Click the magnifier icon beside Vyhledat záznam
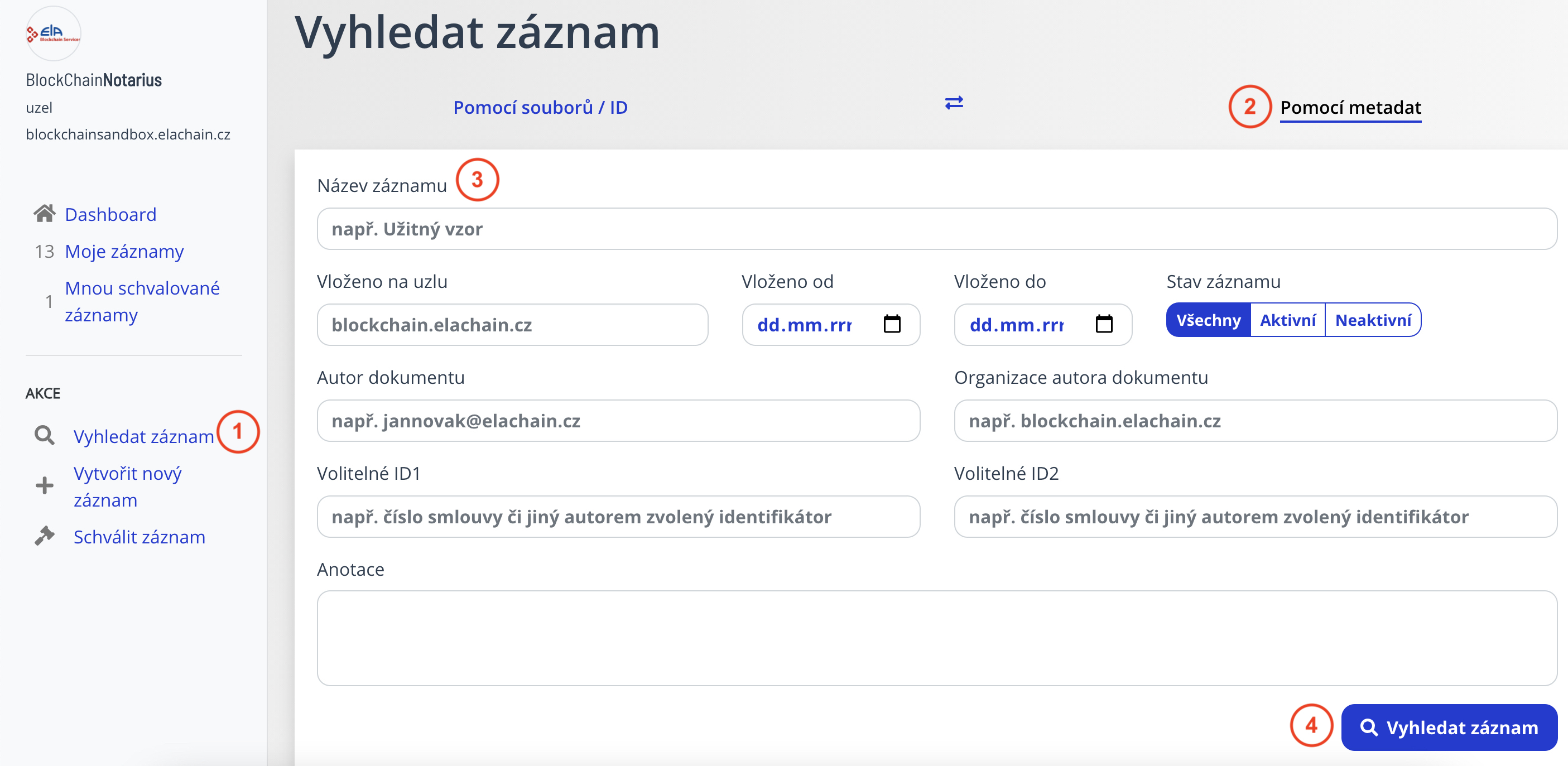The height and width of the screenshot is (766, 1568). pos(45,436)
